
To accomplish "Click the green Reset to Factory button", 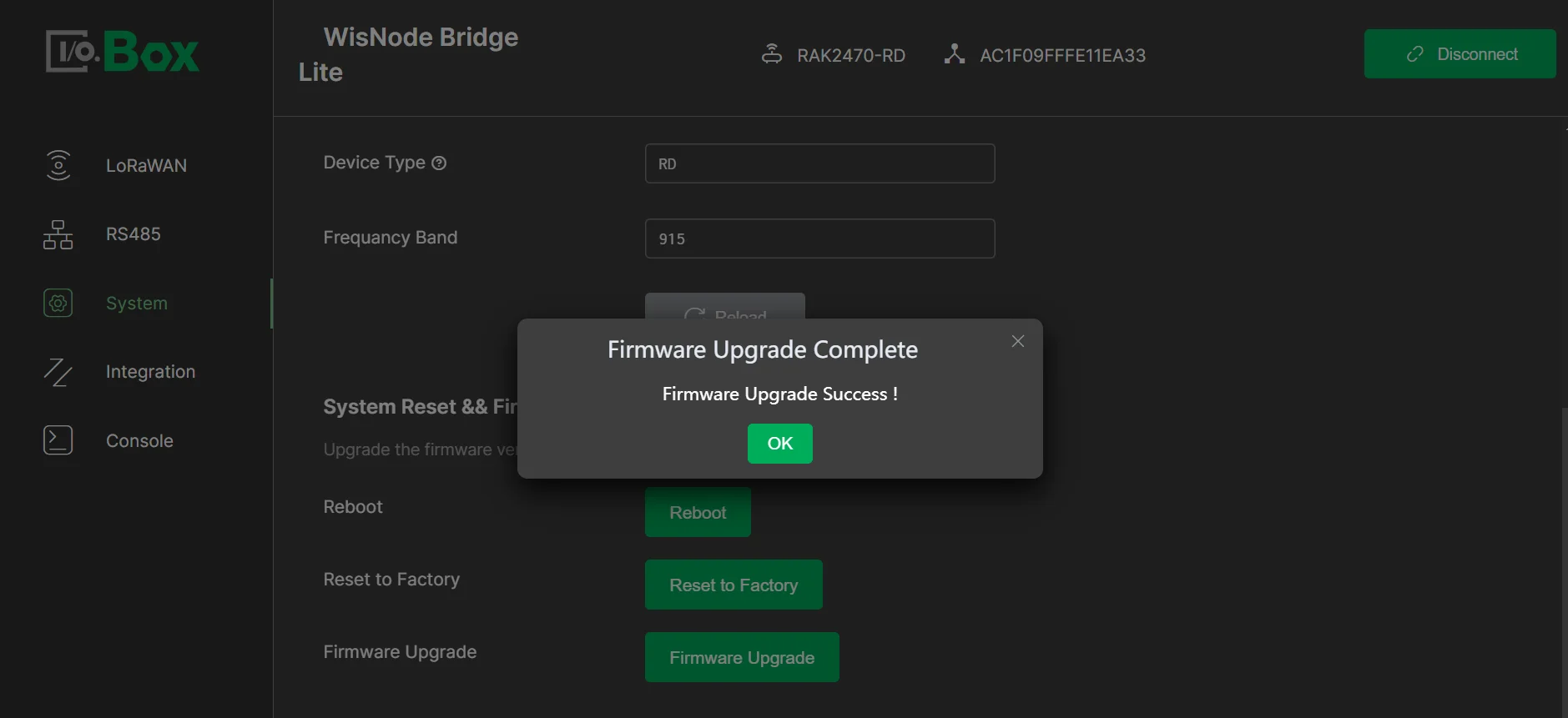I will click(734, 585).
